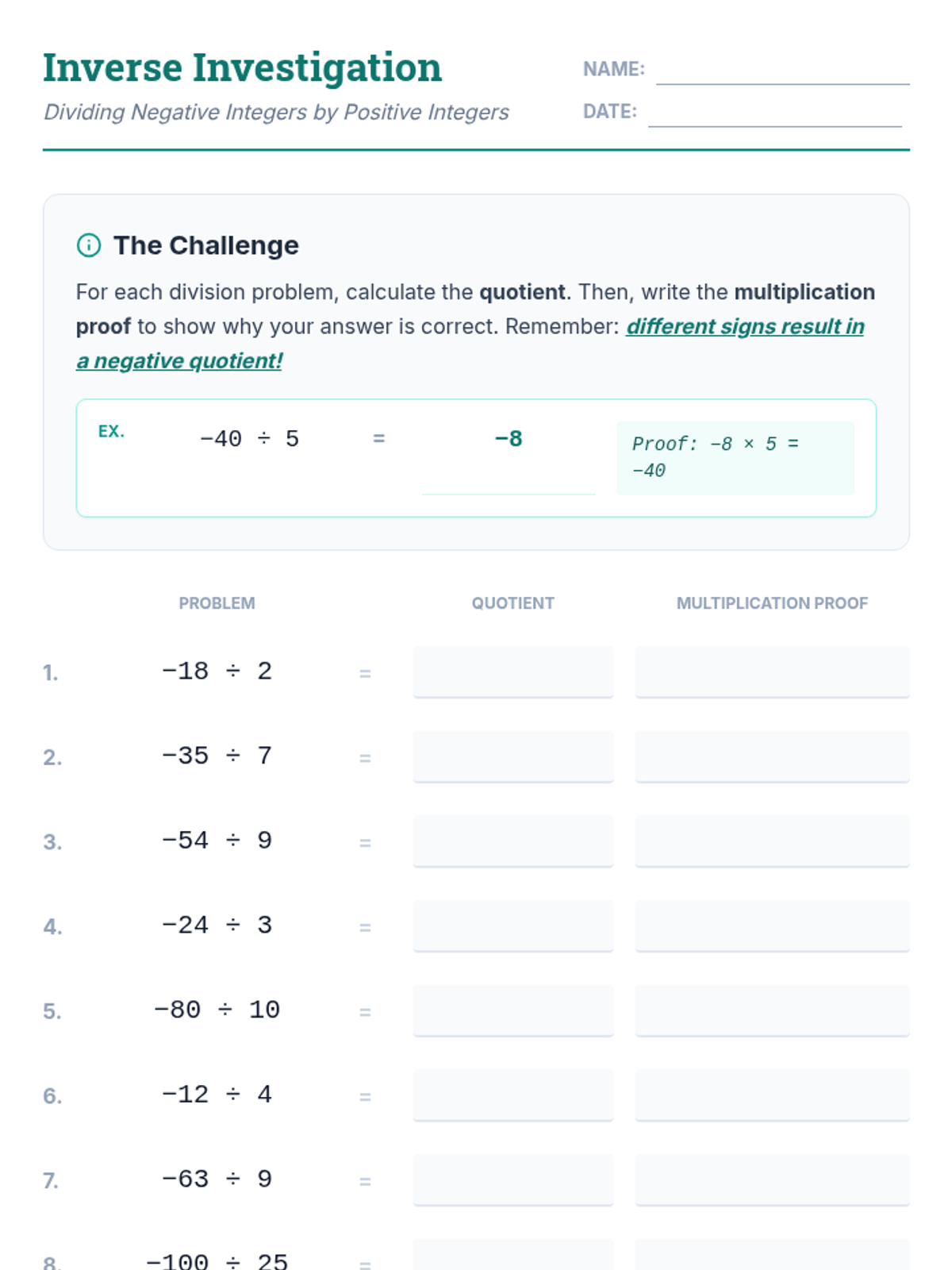Select the proof field for problem 7

click(x=772, y=1180)
